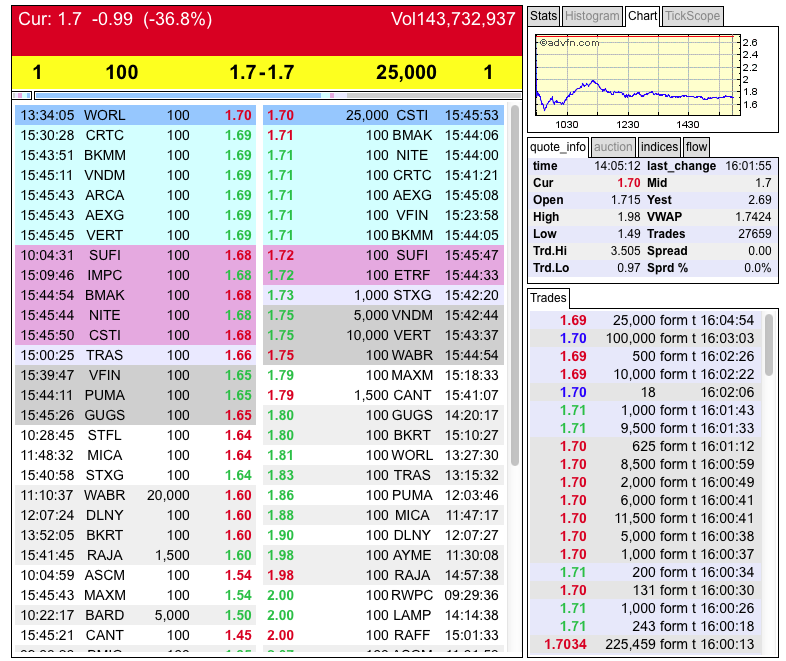Screen dimensions: 786x661
Task: Click the order book vertical scrollbar
Action: 514,286
